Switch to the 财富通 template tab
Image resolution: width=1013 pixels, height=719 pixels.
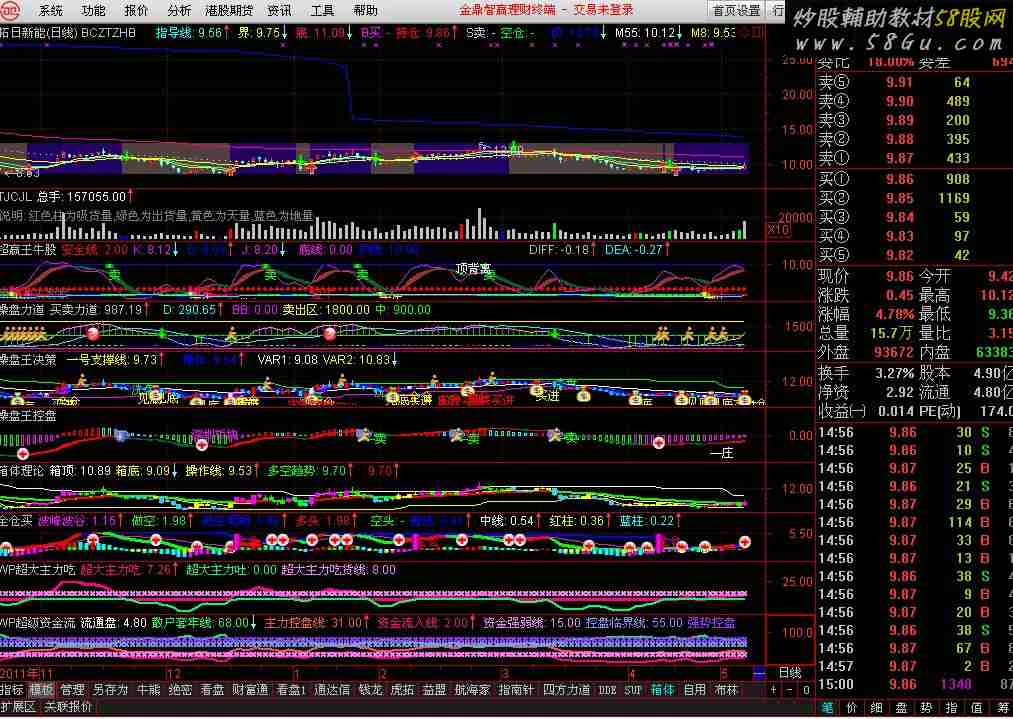250,690
